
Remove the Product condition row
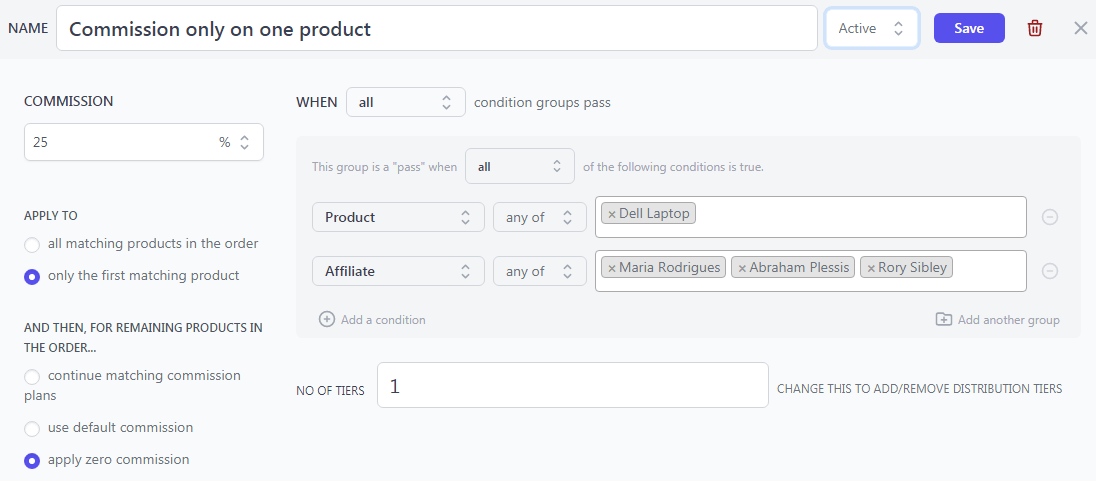1049,217
